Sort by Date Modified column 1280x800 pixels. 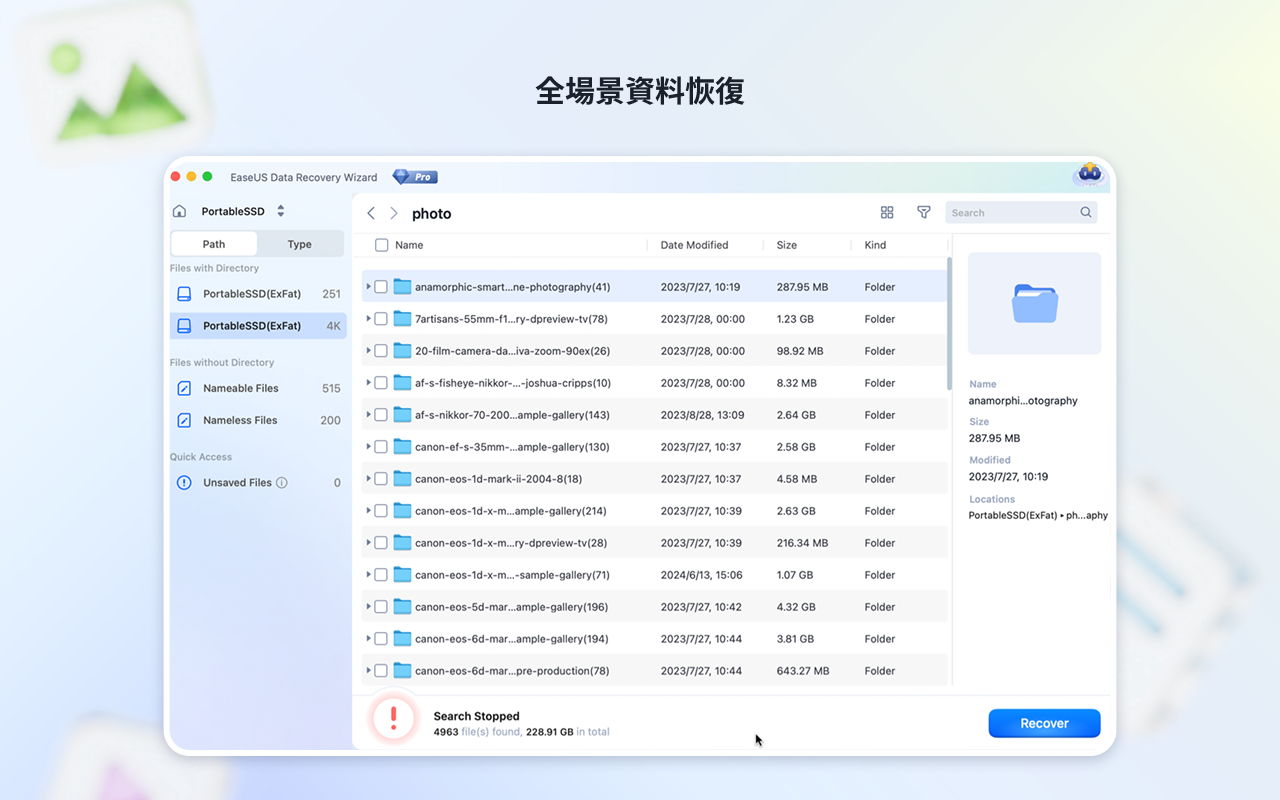pyautogui.click(x=694, y=245)
